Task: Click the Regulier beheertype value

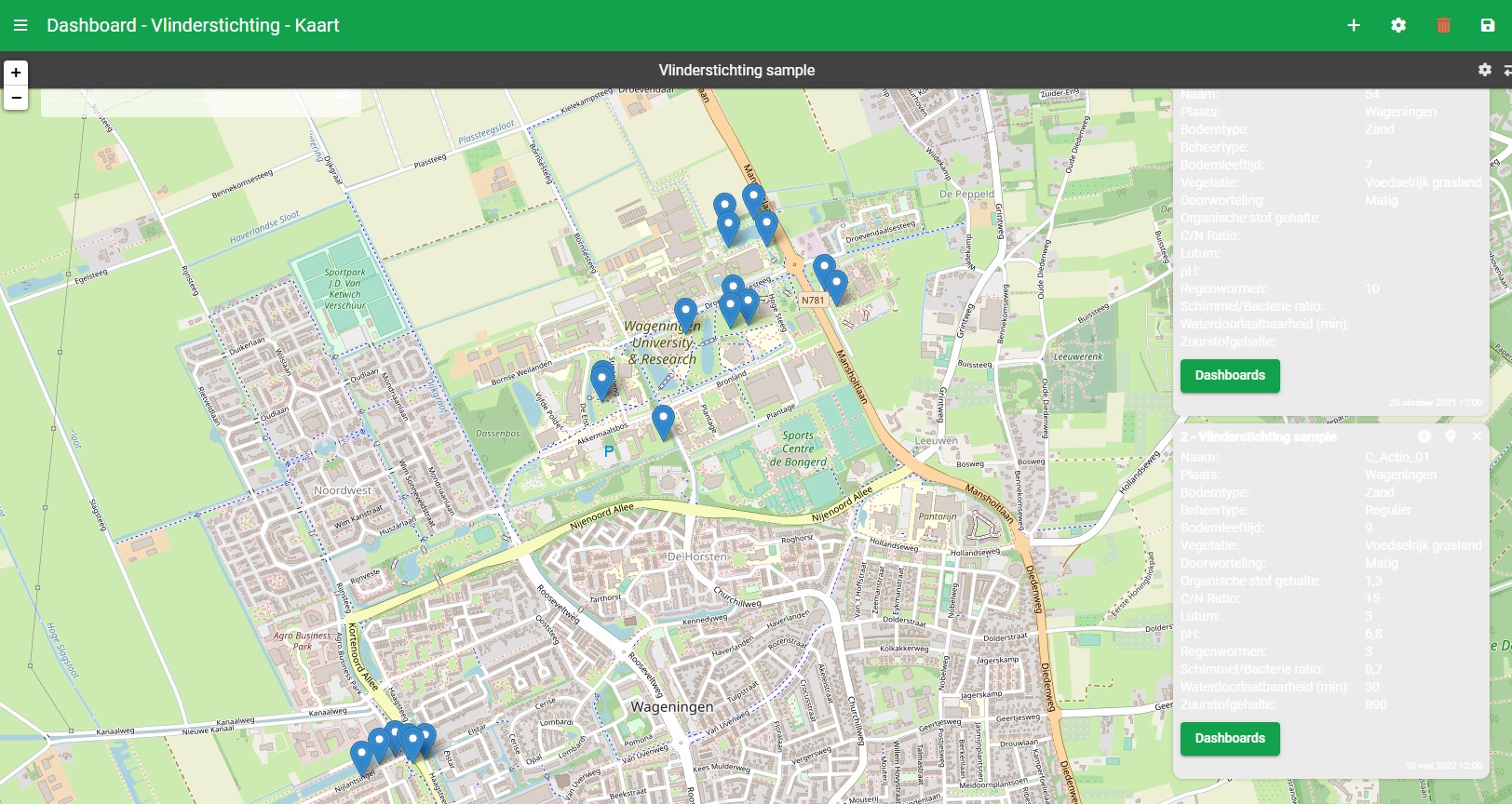Action: click(x=1388, y=510)
